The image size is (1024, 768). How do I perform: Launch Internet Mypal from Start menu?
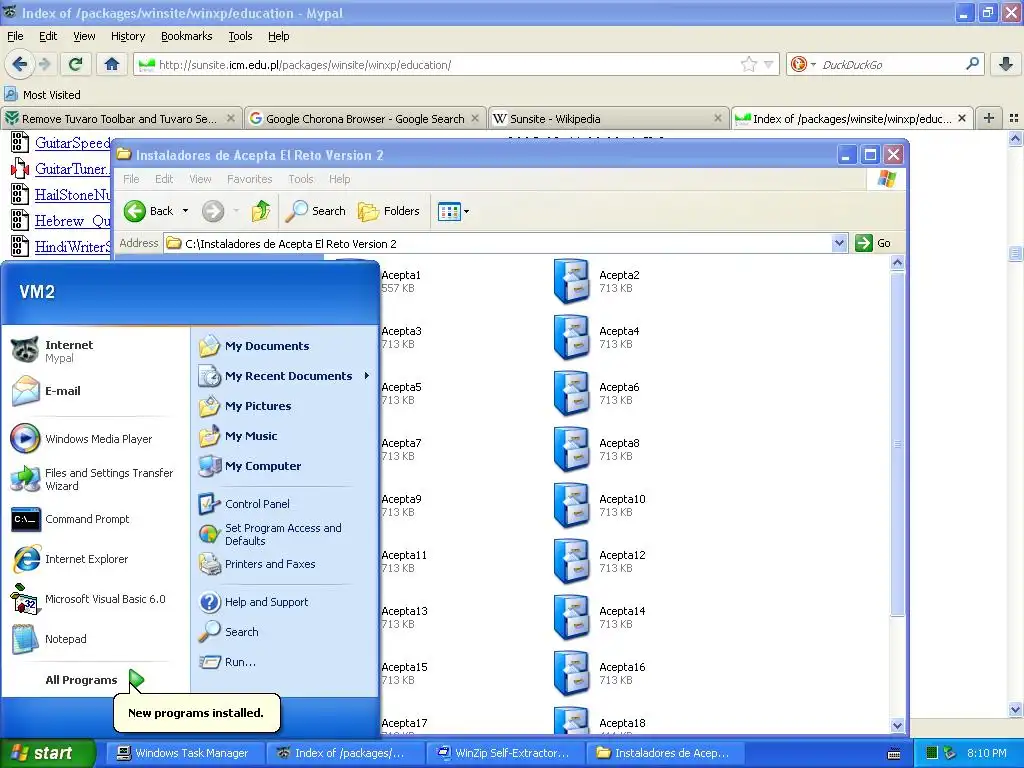coord(97,351)
